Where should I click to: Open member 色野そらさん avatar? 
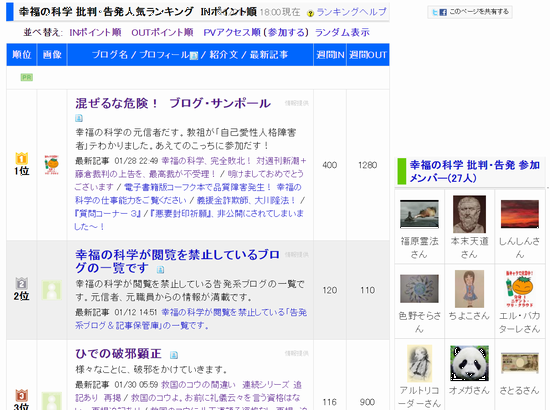point(420,289)
